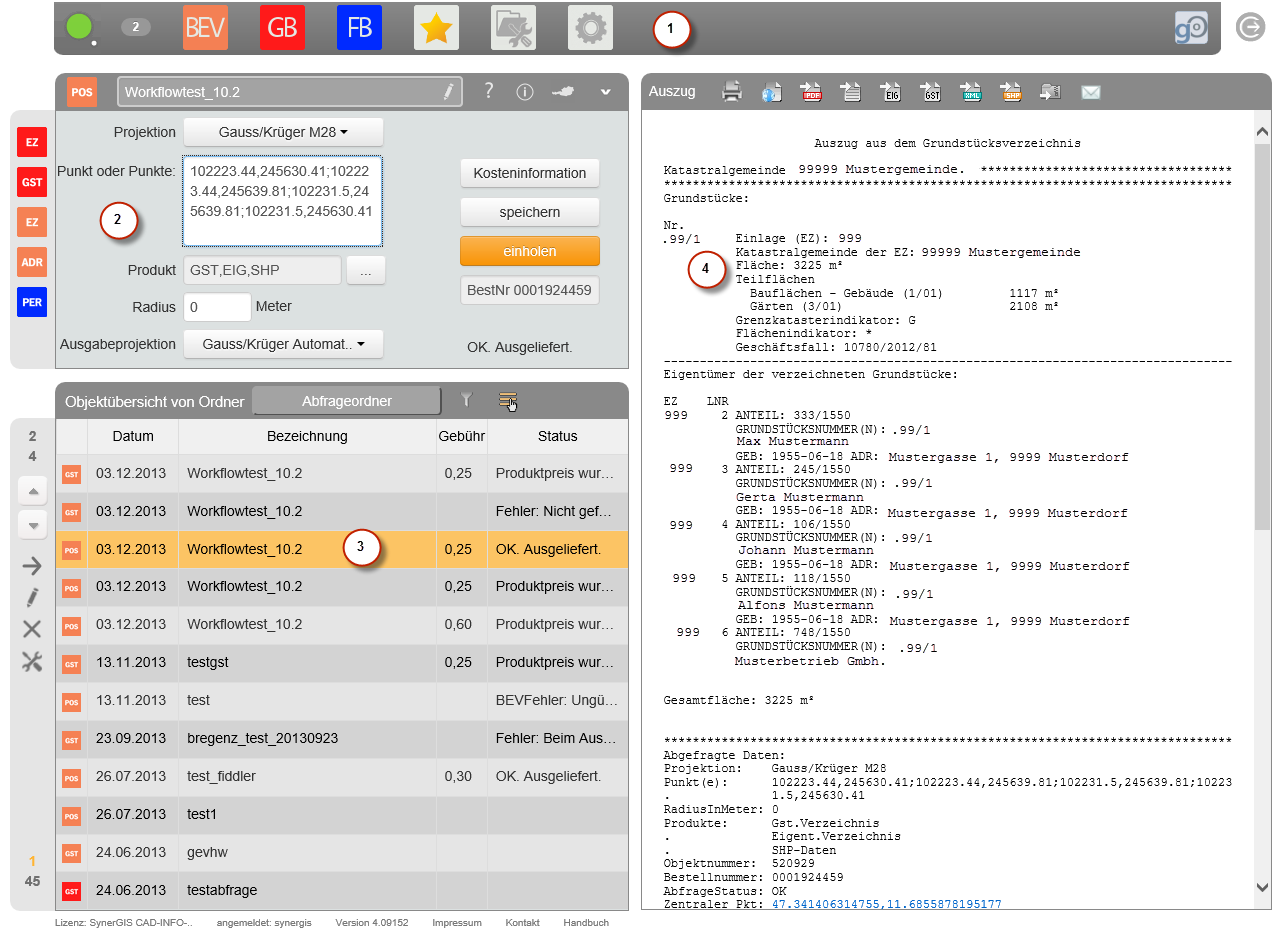Toggle the PER category in the left sidebar
Screen dimensions: 1276x944
pos(31,302)
